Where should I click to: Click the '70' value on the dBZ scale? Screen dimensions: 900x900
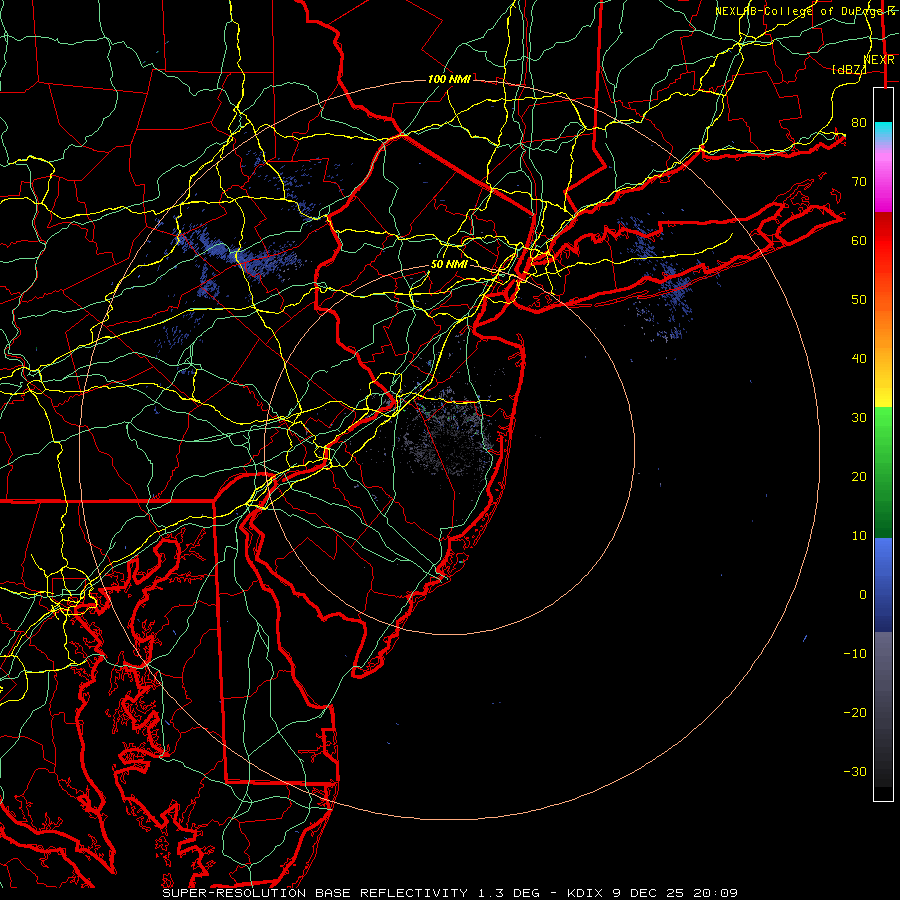859,181
